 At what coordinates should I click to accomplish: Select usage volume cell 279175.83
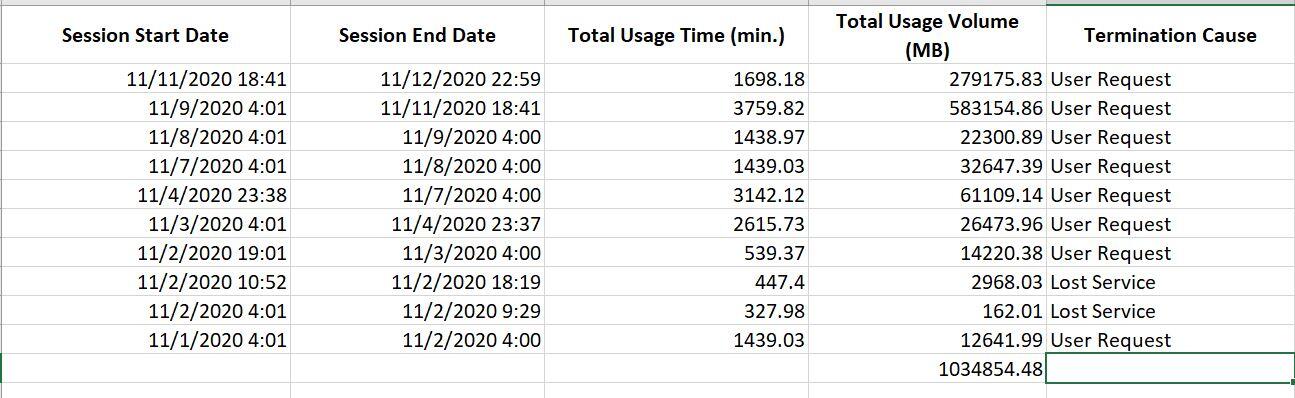click(927, 79)
